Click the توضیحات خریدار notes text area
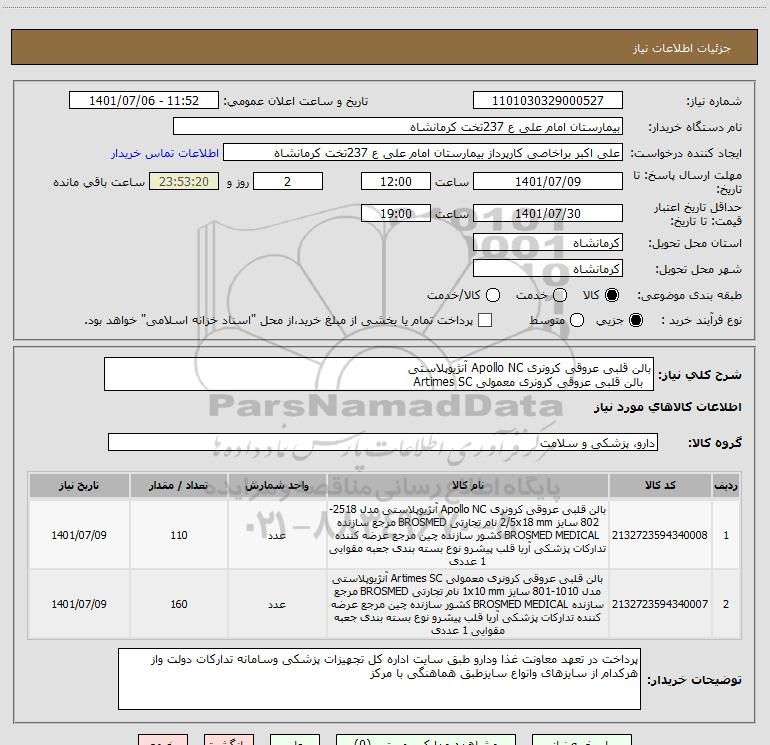 [x=379, y=679]
